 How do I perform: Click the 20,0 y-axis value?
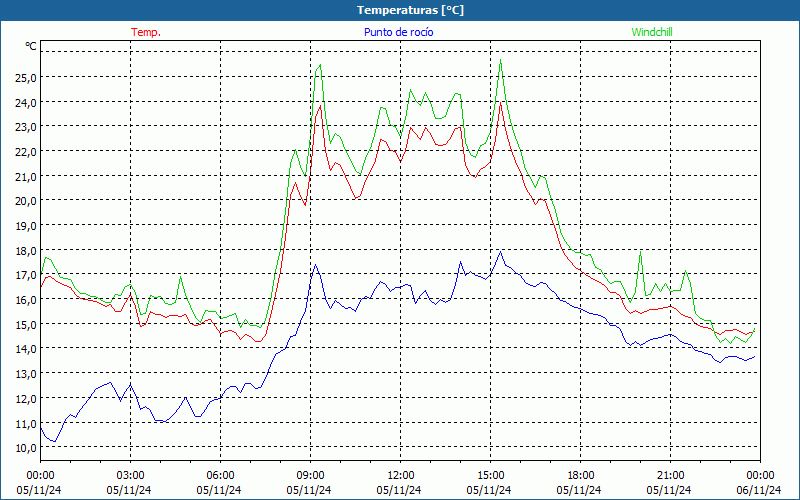[26, 201]
